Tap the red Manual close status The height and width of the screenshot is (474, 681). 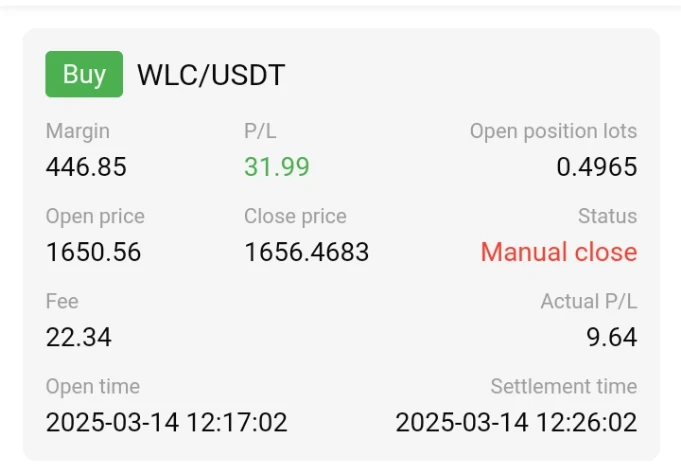pos(559,253)
